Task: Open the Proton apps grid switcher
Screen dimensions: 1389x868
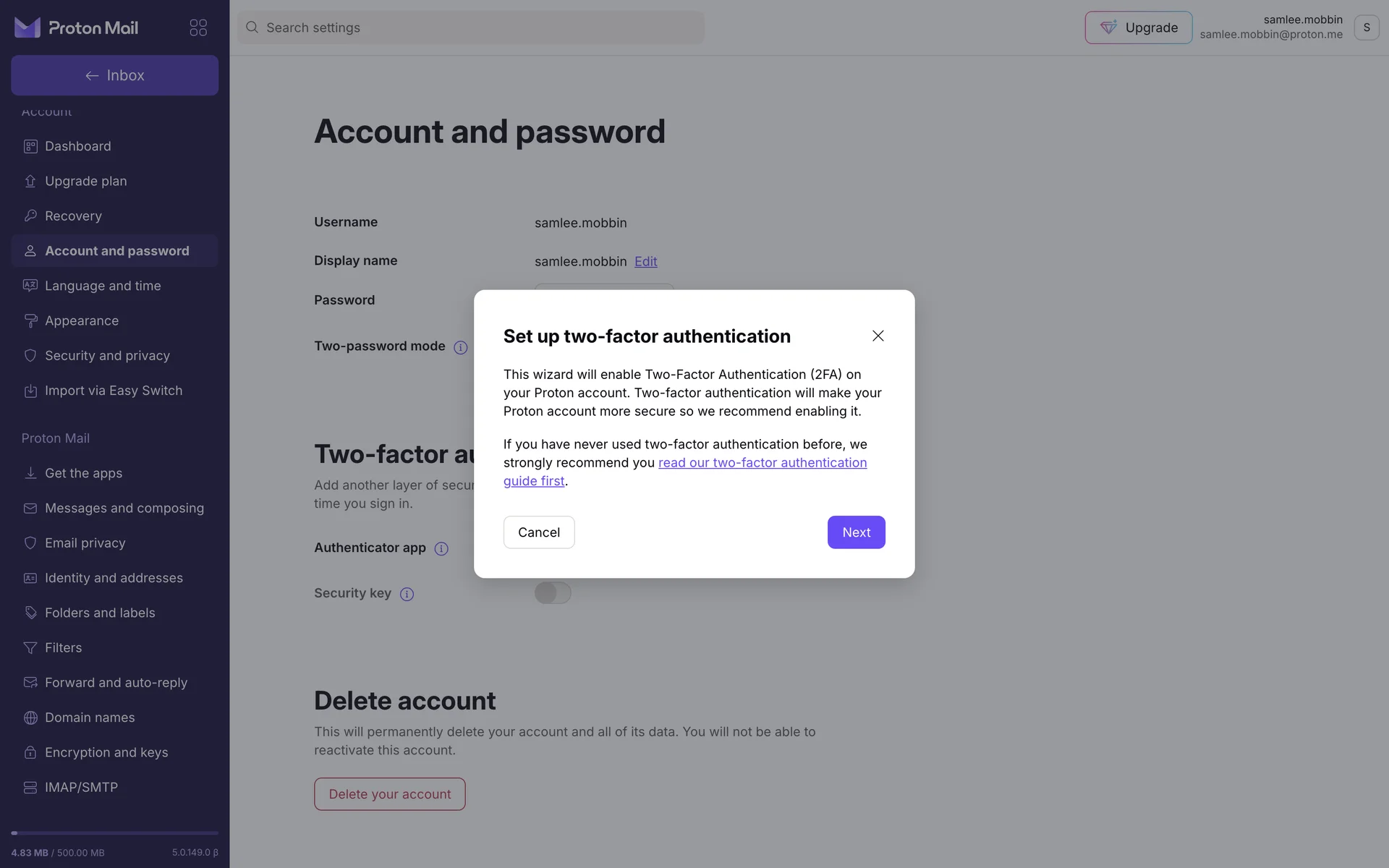Action: [x=198, y=27]
